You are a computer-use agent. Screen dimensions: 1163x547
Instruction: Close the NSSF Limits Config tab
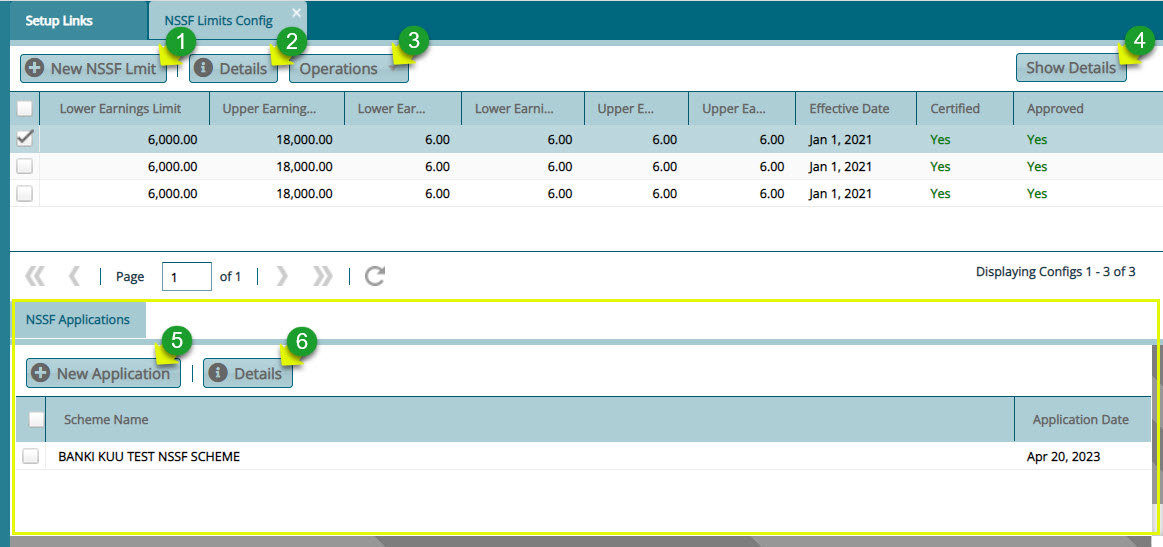[x=297, y=13]
